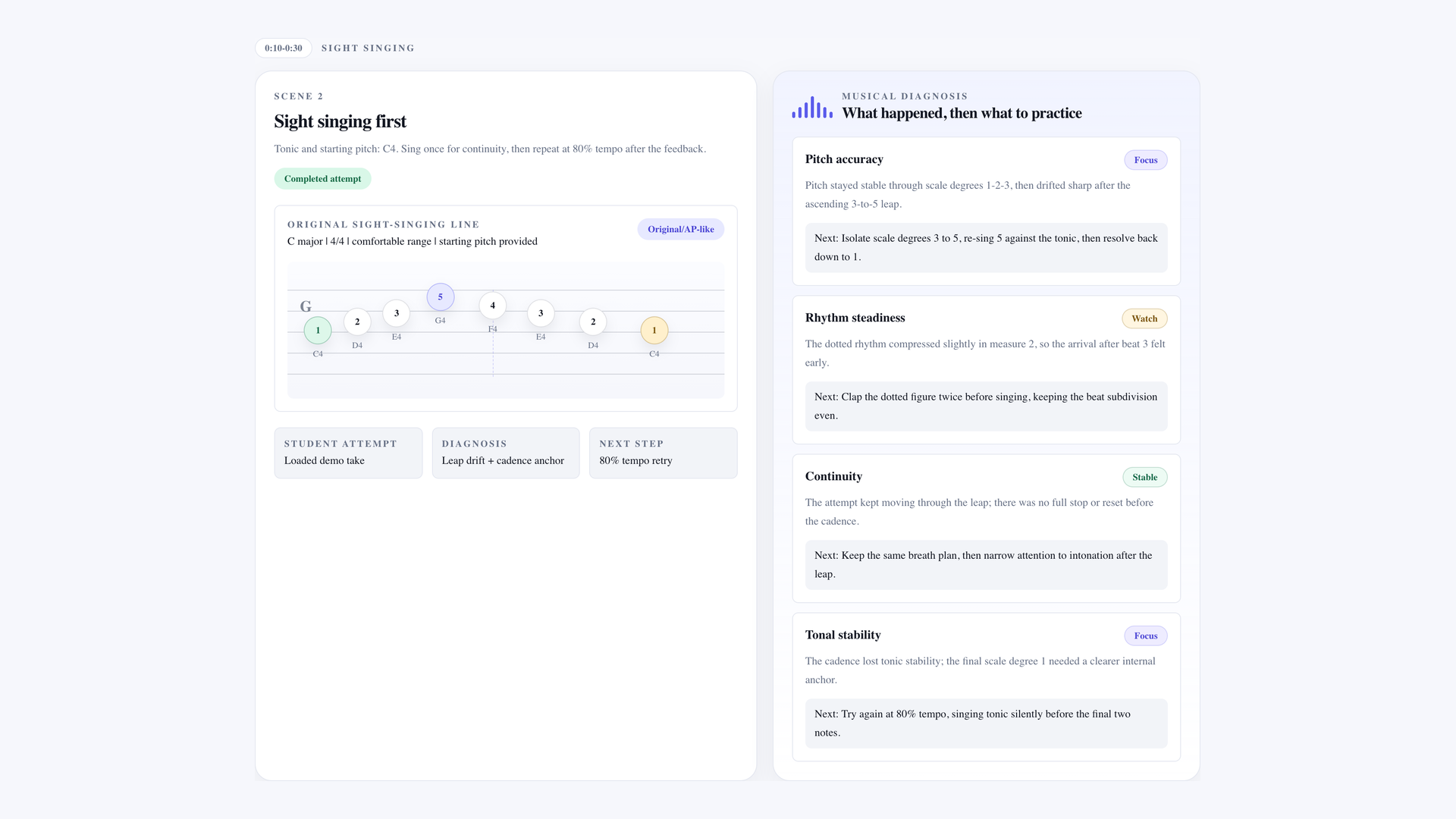Select the highlighted scale degree 5 note G4

tap(441, 297)
